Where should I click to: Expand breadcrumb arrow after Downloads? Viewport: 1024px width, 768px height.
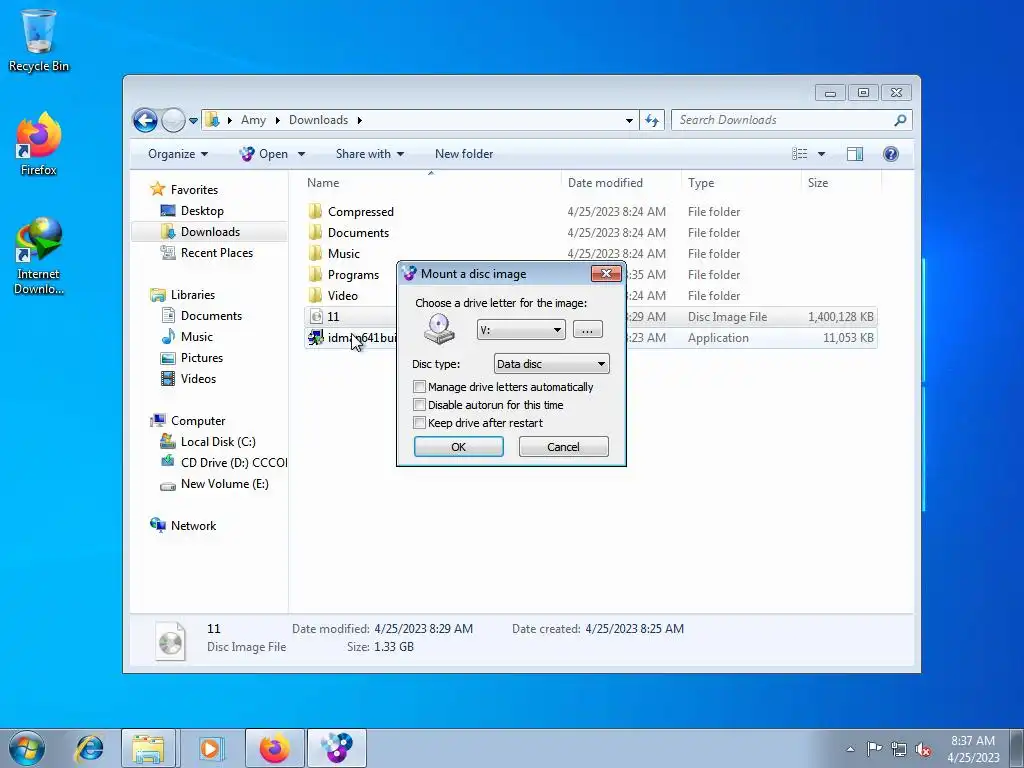(x=359, y=120)
